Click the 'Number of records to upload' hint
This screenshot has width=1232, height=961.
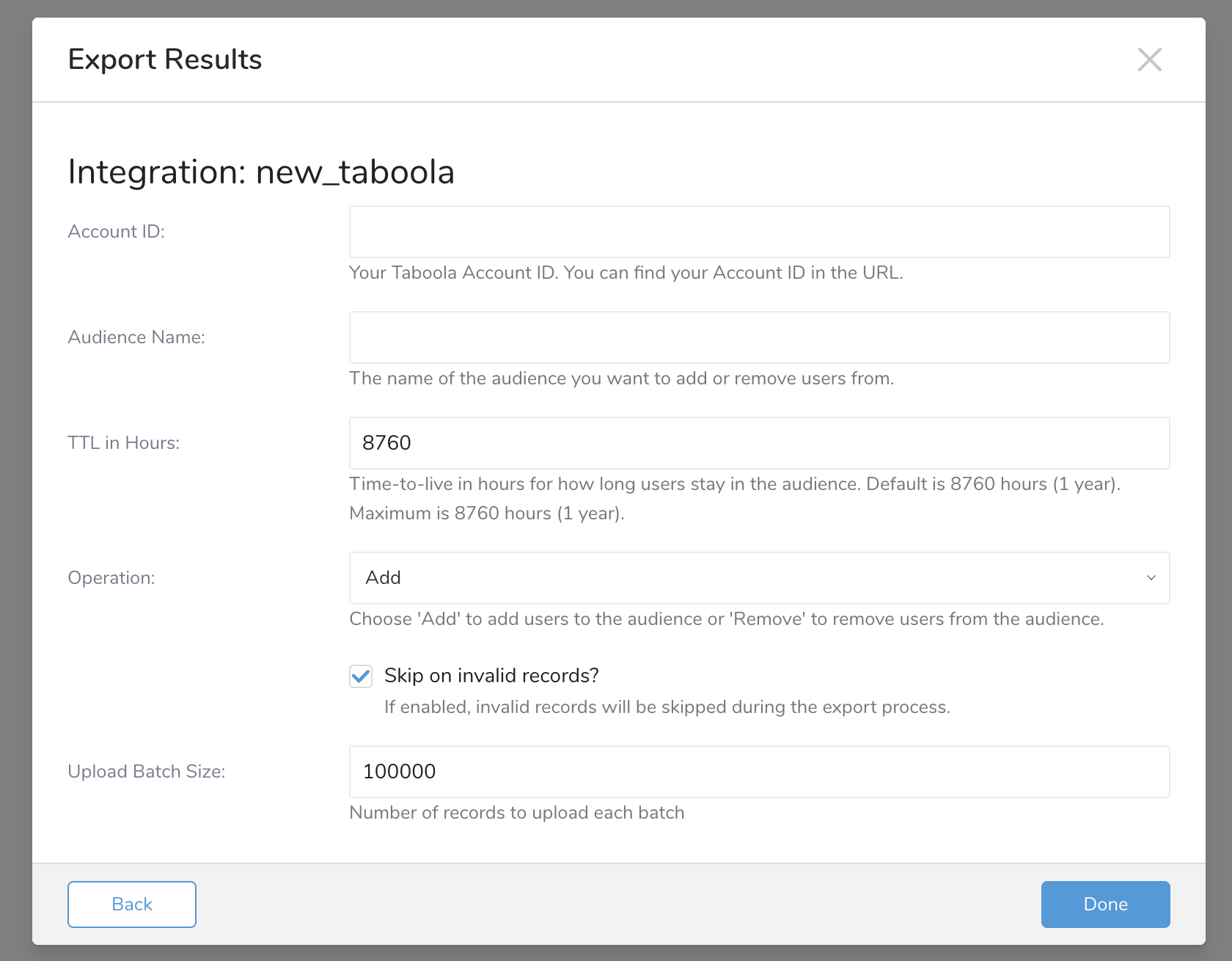516,813
